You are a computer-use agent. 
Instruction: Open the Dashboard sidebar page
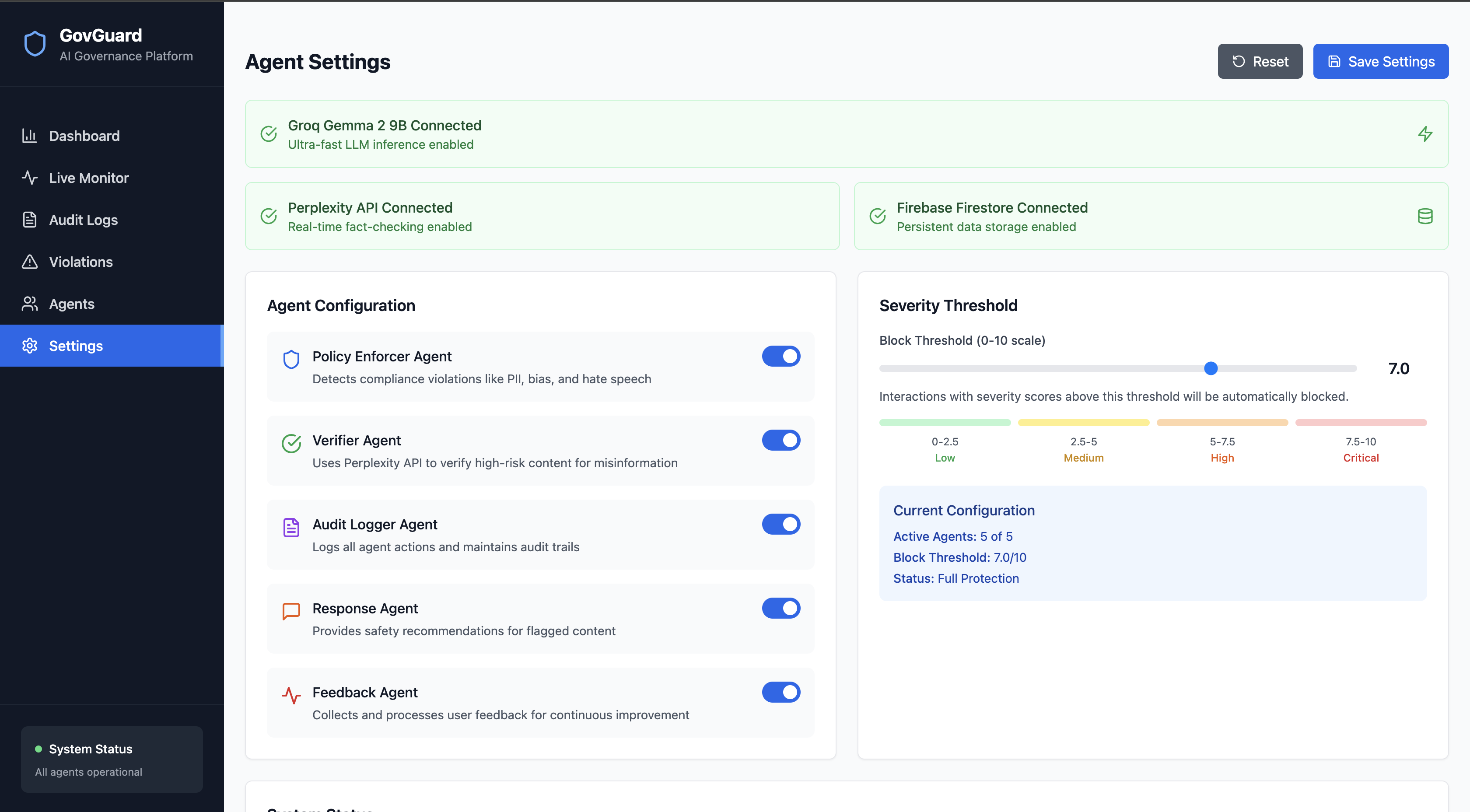click(84, 136)
